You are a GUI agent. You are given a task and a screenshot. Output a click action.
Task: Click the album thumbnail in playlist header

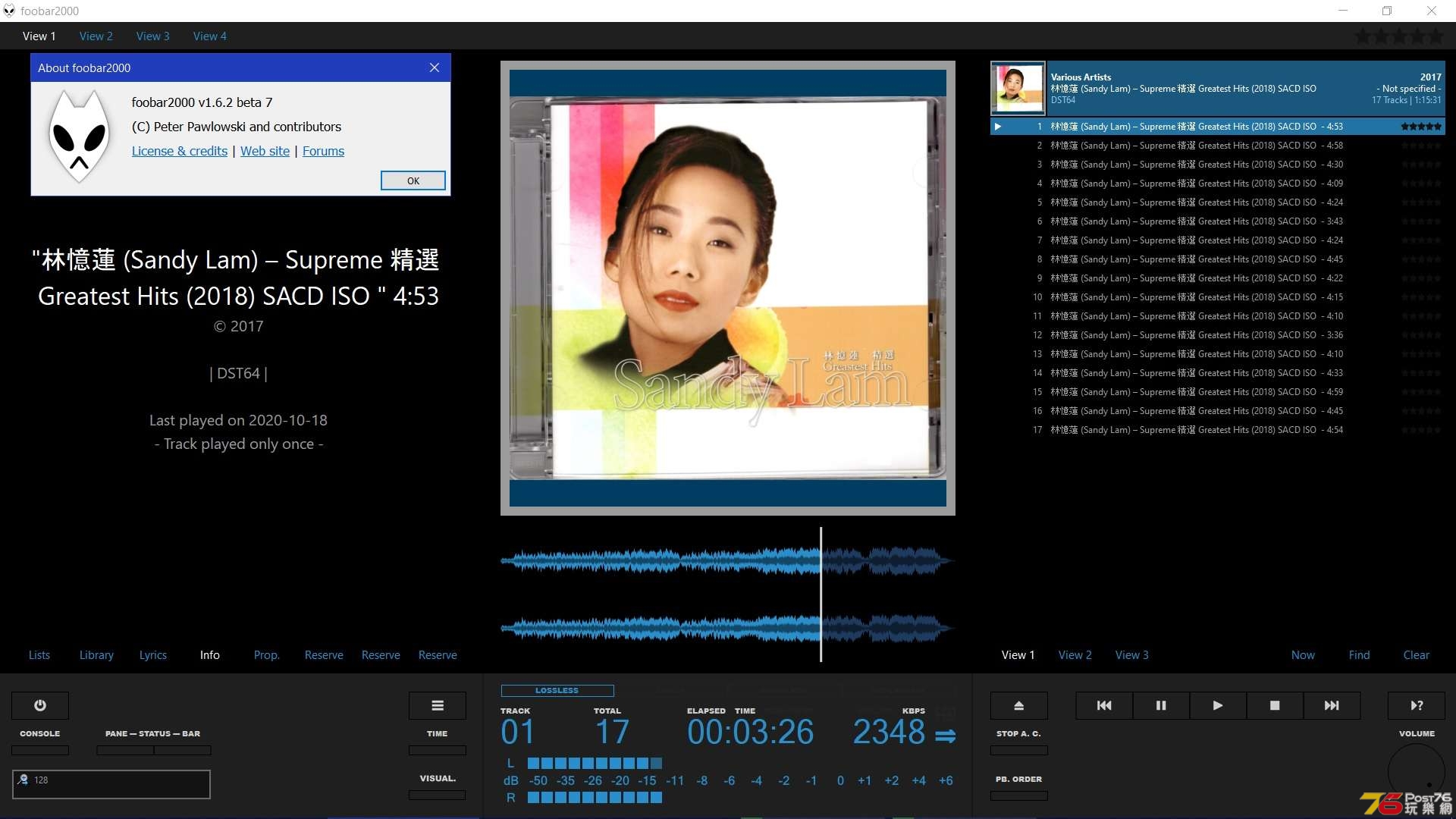pos(1018,88)
